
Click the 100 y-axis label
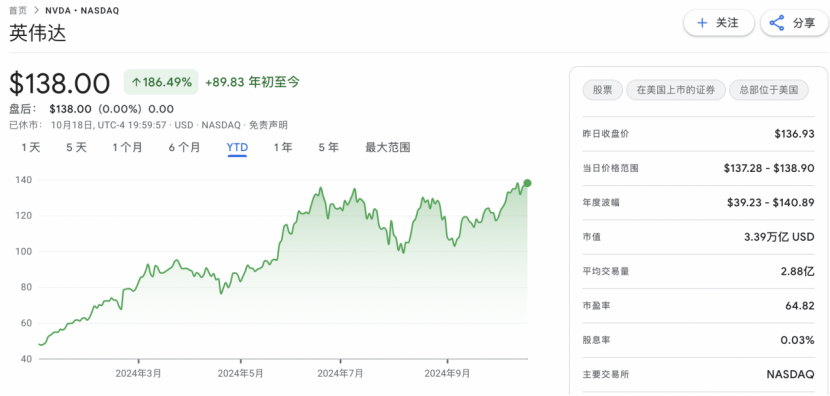tap(25, 251)
